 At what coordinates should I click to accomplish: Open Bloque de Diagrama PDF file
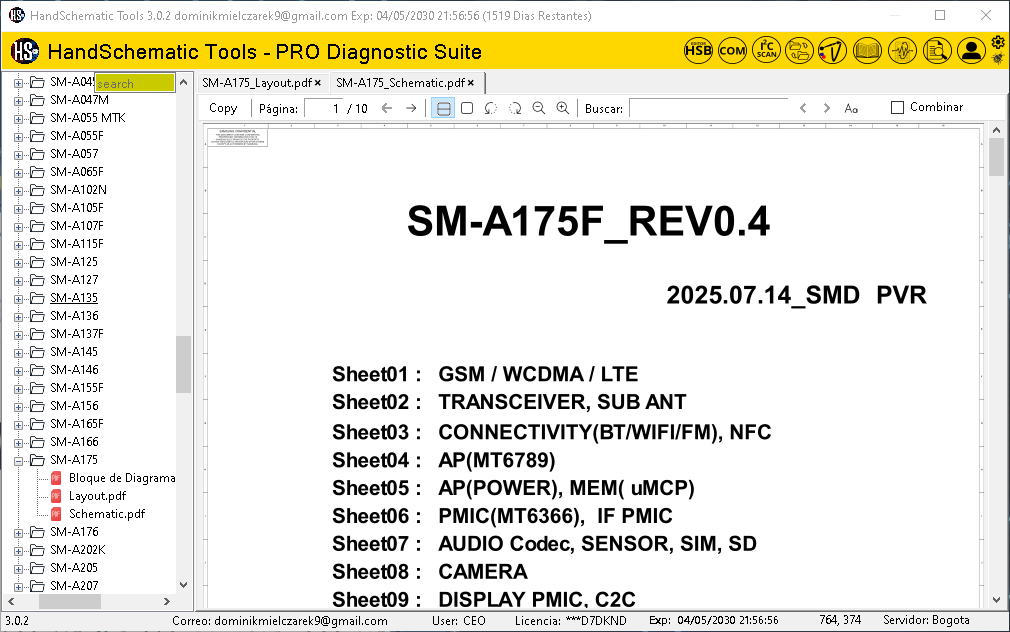tap(122, 477)
